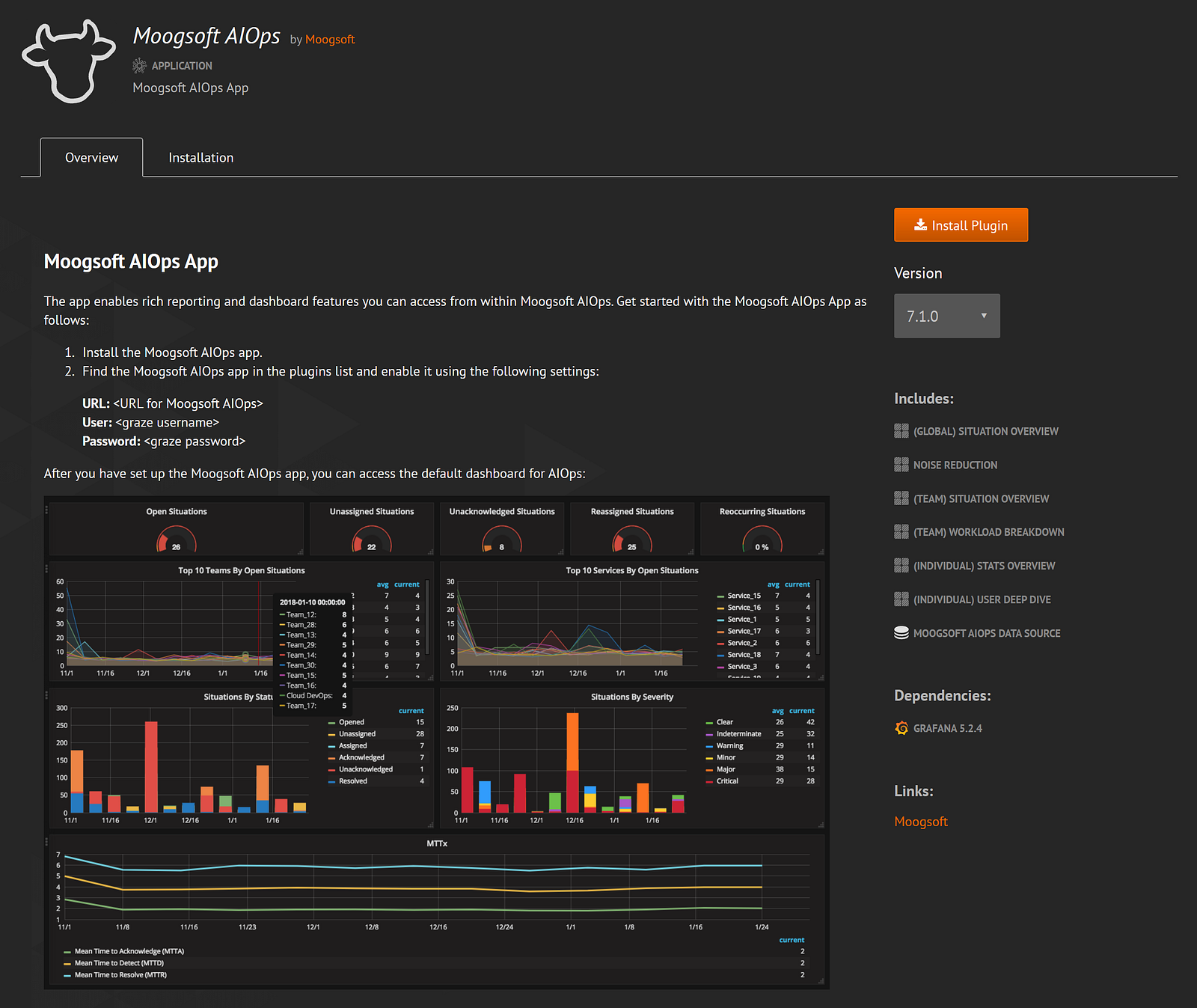This screenshot has height=1008, width=1197.
Task: Click the "Moogsoft AIOps App" bold heading
Action: coord(131,262)
